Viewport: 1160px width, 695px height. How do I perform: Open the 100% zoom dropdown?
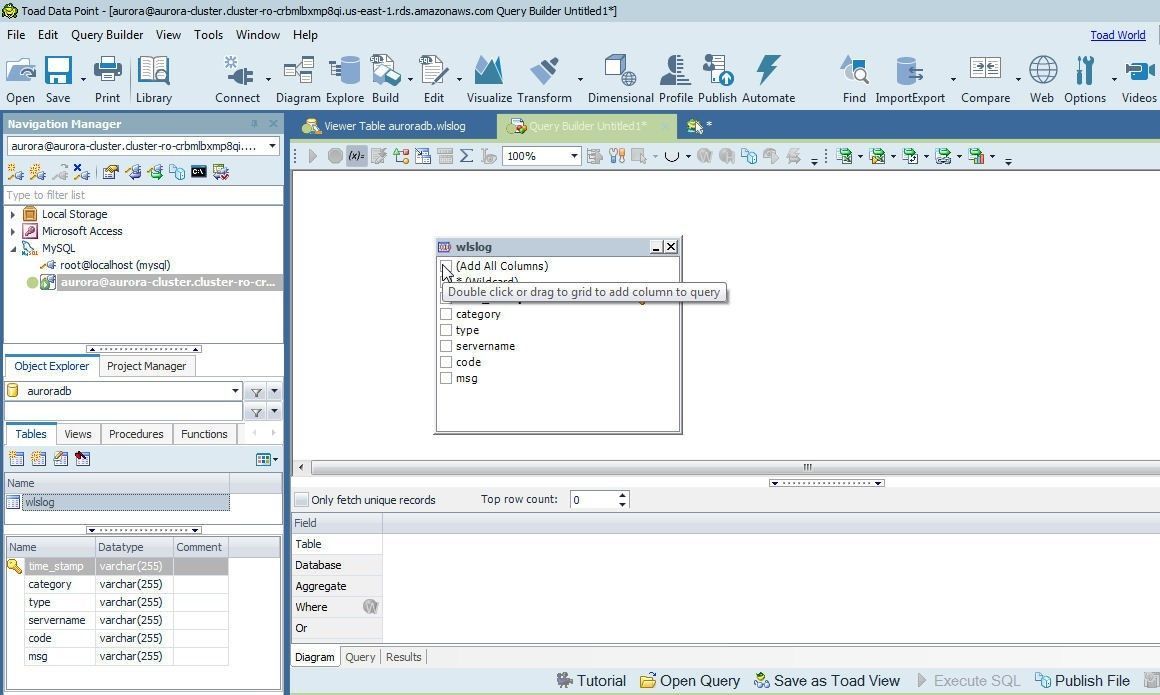pyautogui.click(x=573, y=156)
